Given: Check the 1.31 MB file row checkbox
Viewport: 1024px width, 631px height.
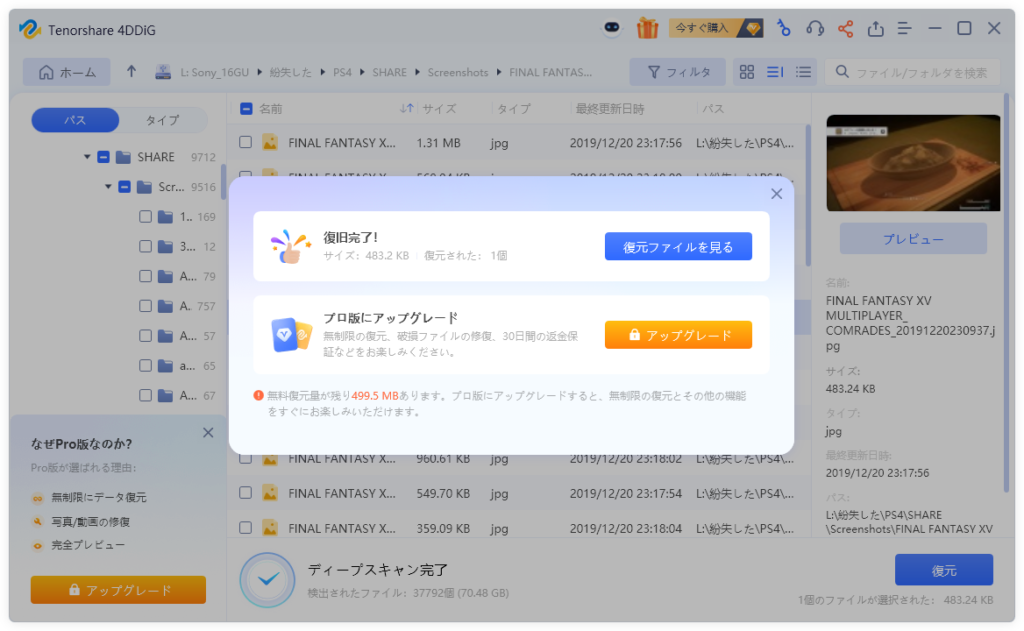Looking at the screenshot, I should point(246,142).
